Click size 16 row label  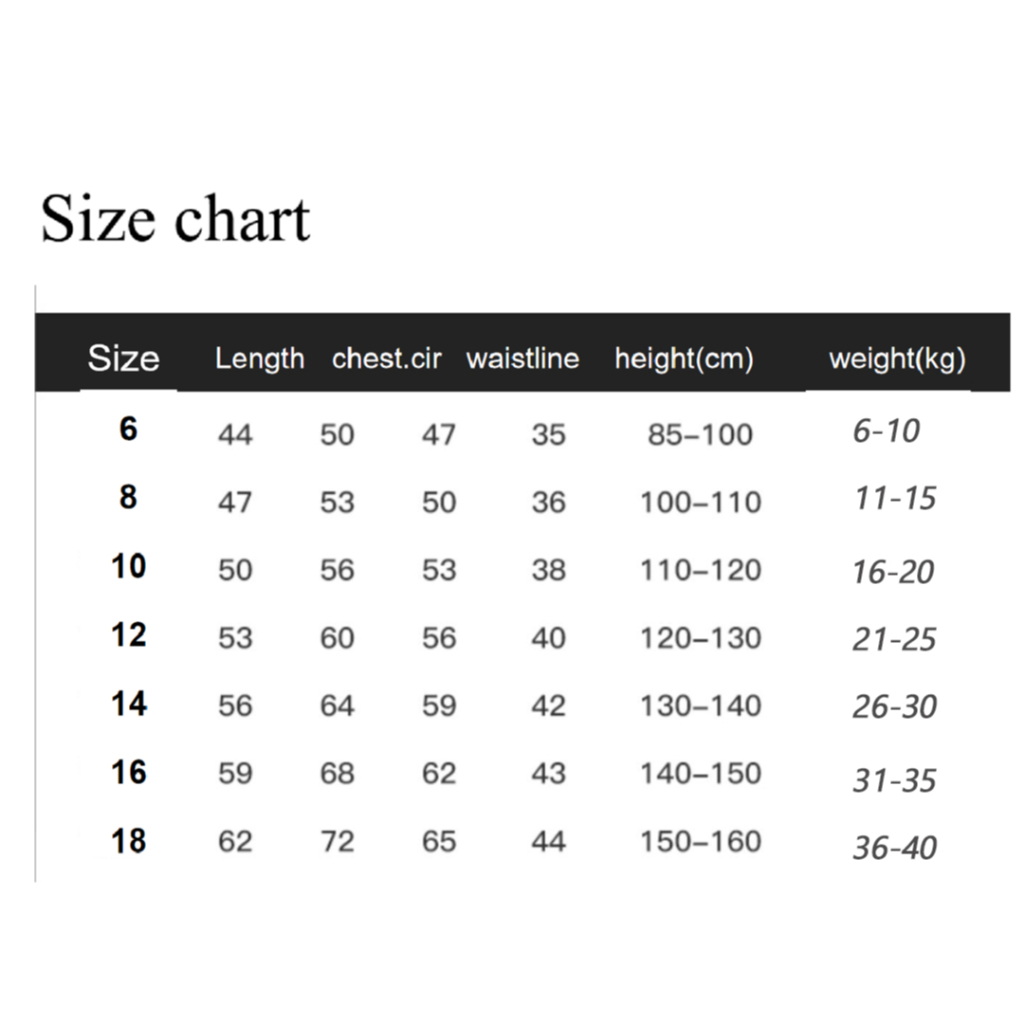[x=128, y=773]
